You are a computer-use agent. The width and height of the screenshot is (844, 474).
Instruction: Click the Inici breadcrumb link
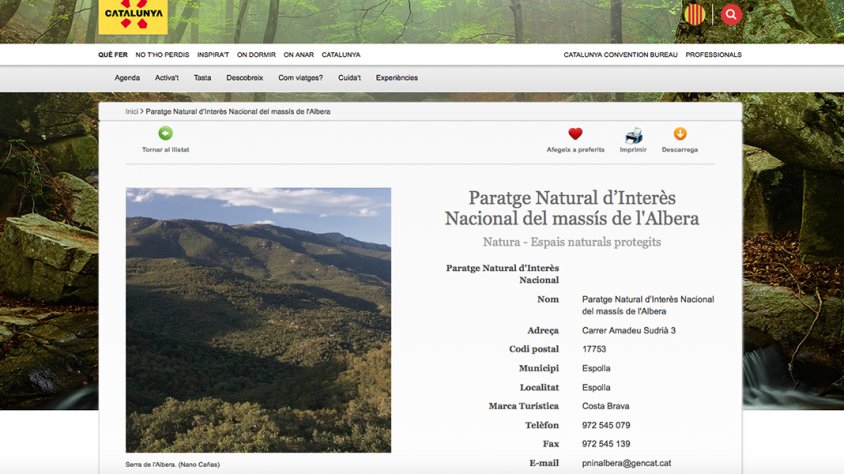(x=132, y=112)
